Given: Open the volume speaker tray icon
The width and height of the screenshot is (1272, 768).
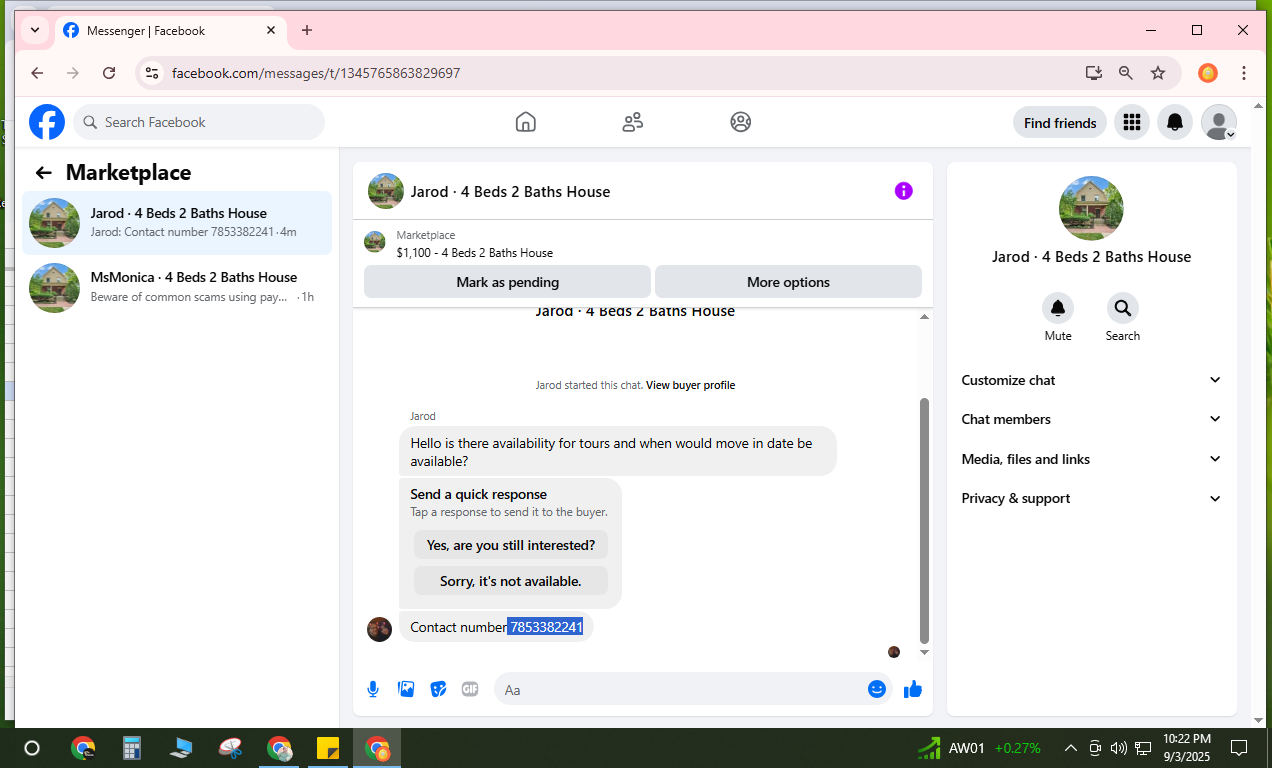Looking at the screenshot, I should click(x=1118, y=748).
